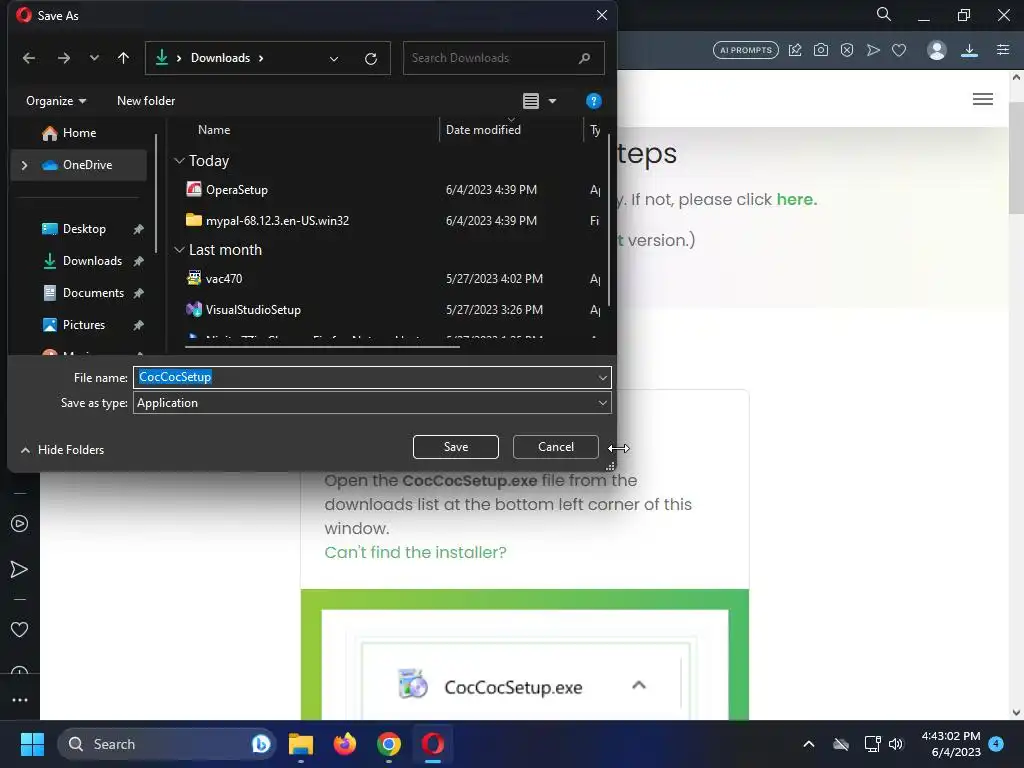Image resolution: width=1024 pixels, height=768 pixels.
Task: Take a snapshot with camera icon
Action: tap(821, 50)
